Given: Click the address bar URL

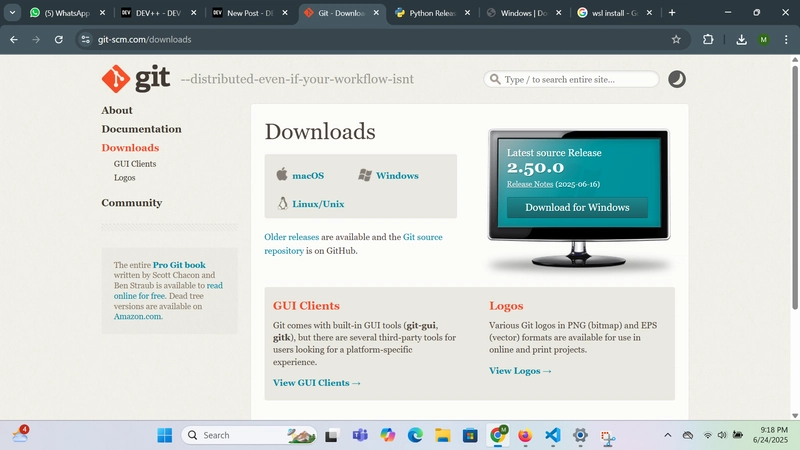Looking at the screenshot, I should coord(144,39).
